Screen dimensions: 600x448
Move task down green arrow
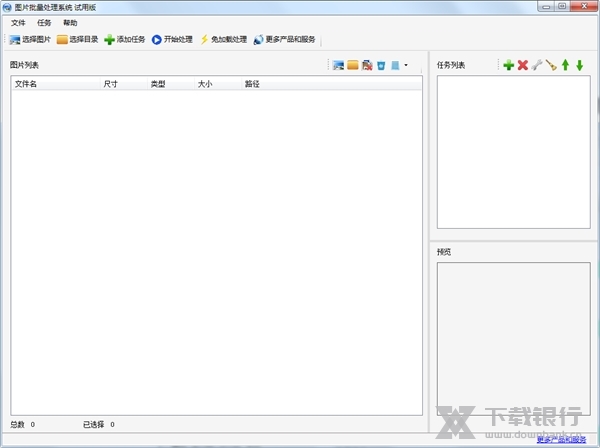click(580, 65)
